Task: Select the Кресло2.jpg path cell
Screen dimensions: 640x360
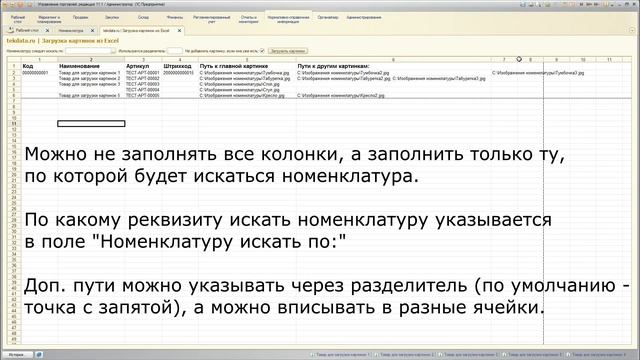Action: click(x=393, y=96)
